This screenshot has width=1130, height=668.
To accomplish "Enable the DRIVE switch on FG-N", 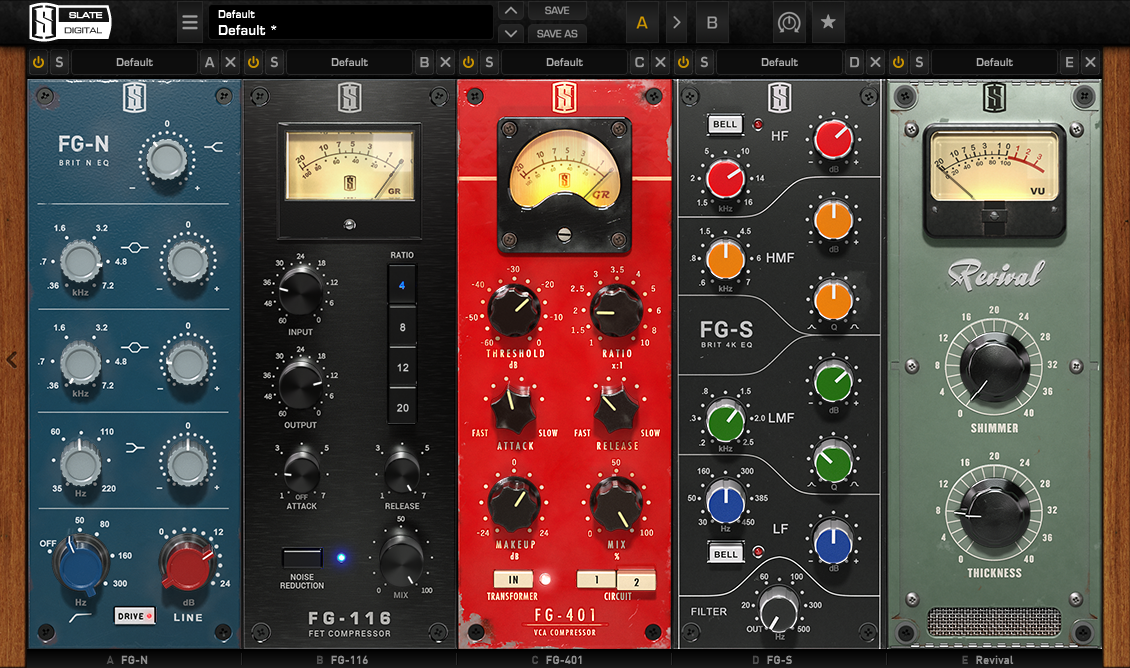I will (134, 616).
